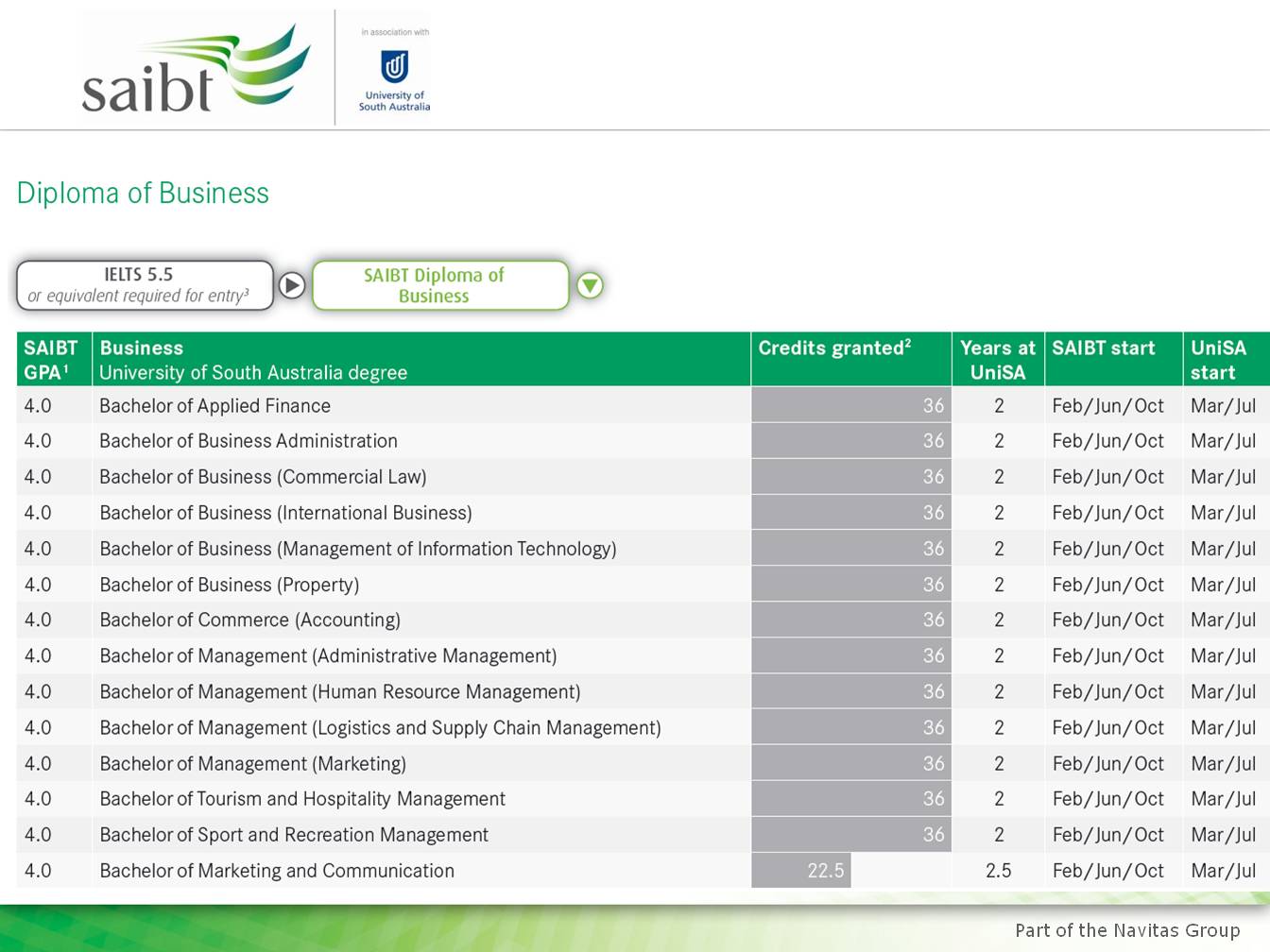The height and width of the screenshot is (952, 1270).
Task: Select the SAIBT Diploma of Business box
Action: coord(440,285)
